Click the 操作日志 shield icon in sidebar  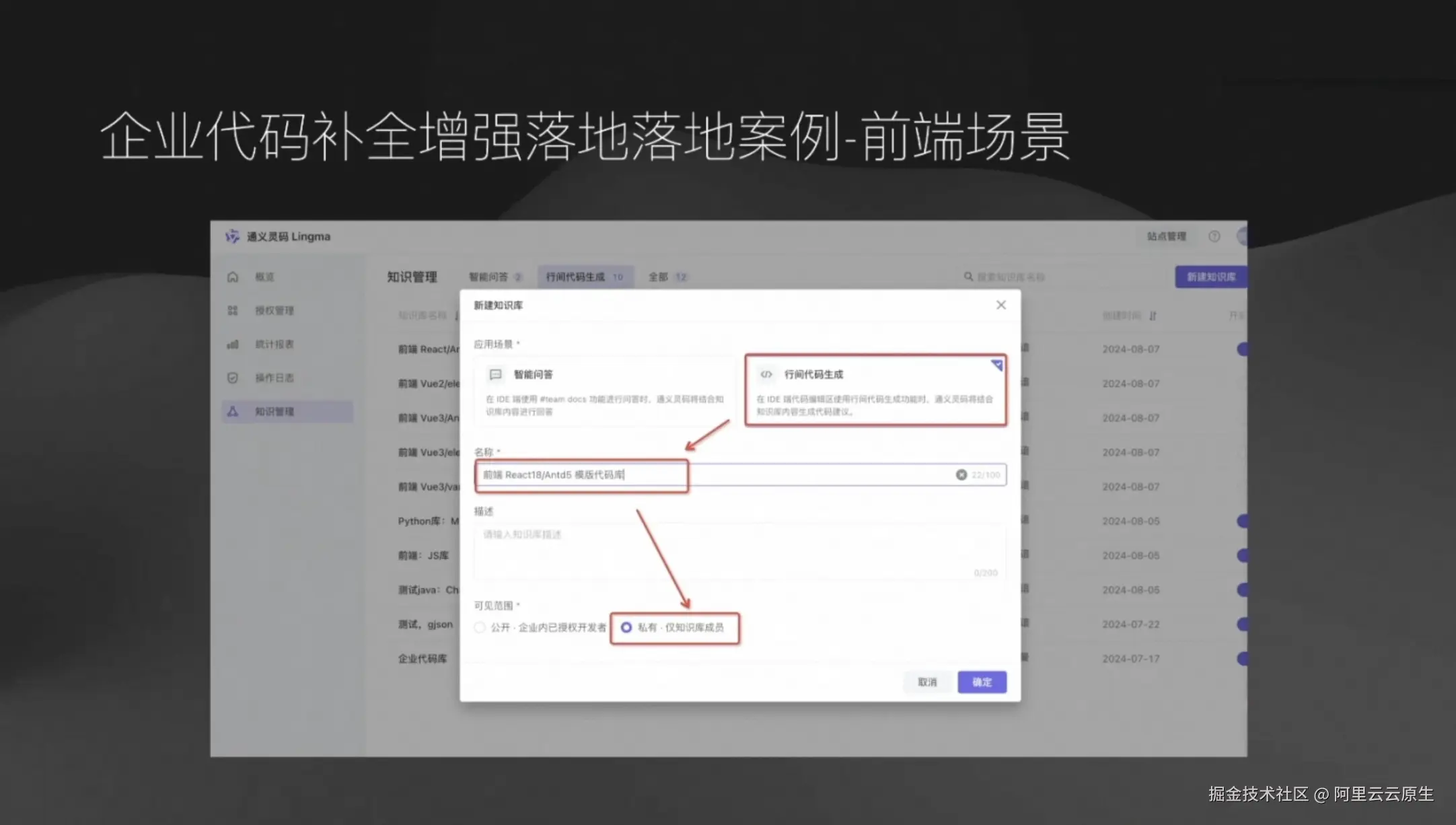[233, 378]
